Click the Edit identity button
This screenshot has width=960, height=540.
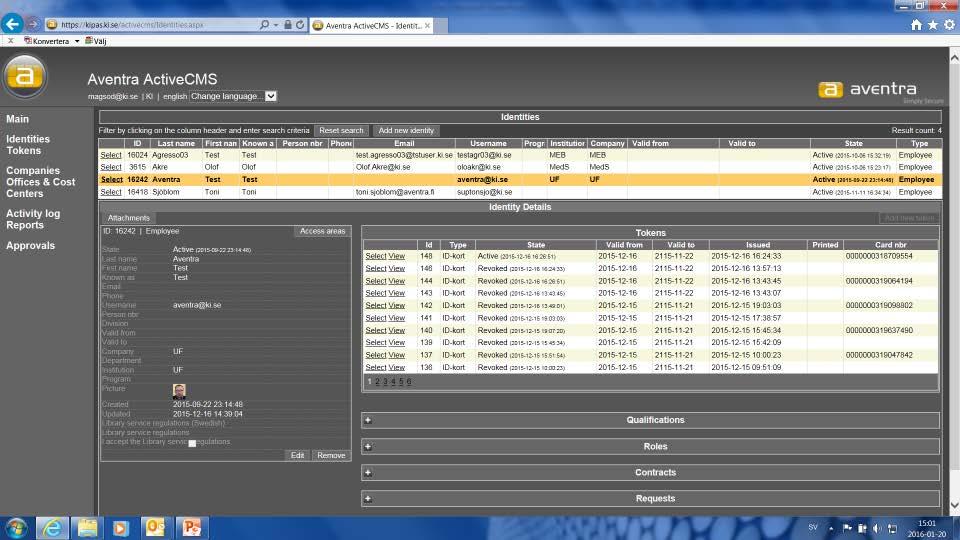pyautogui.click(x=297, y=456)
